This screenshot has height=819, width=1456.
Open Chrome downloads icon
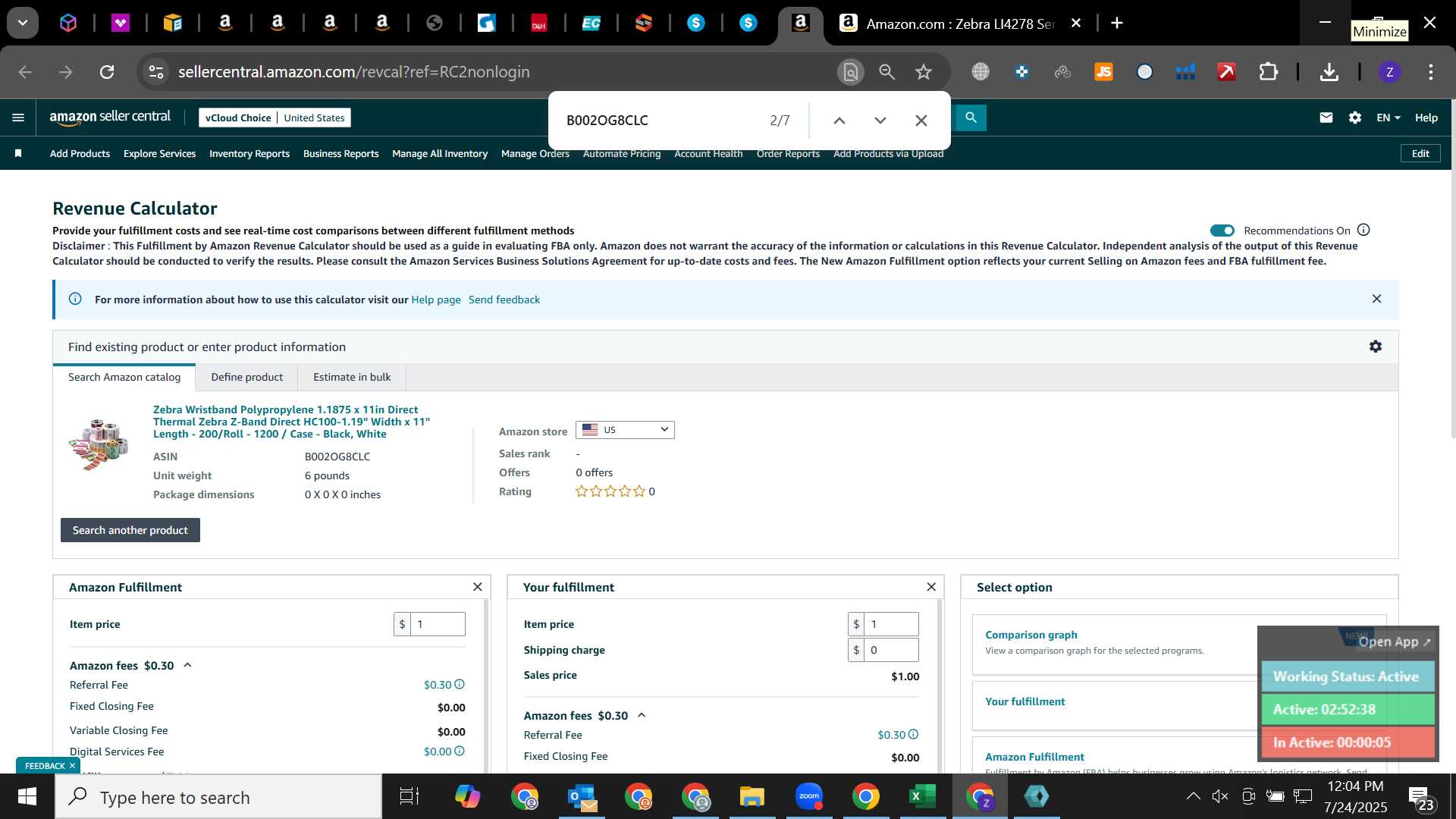point(1329,72)
